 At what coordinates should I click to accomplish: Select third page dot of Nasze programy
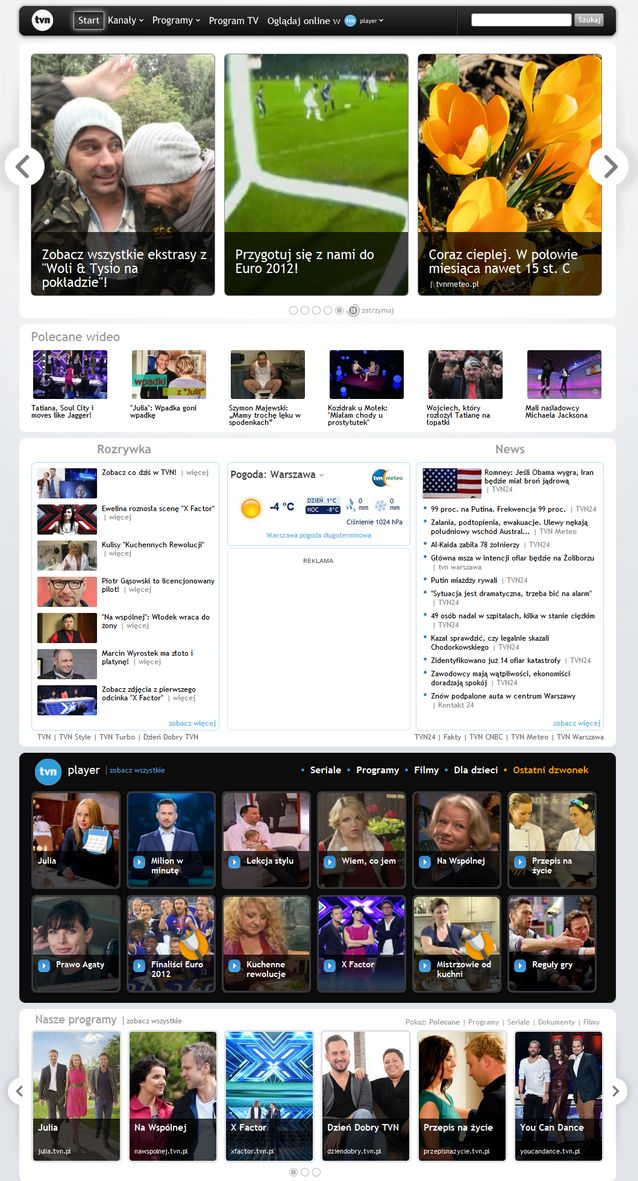tap(316, 1172)
